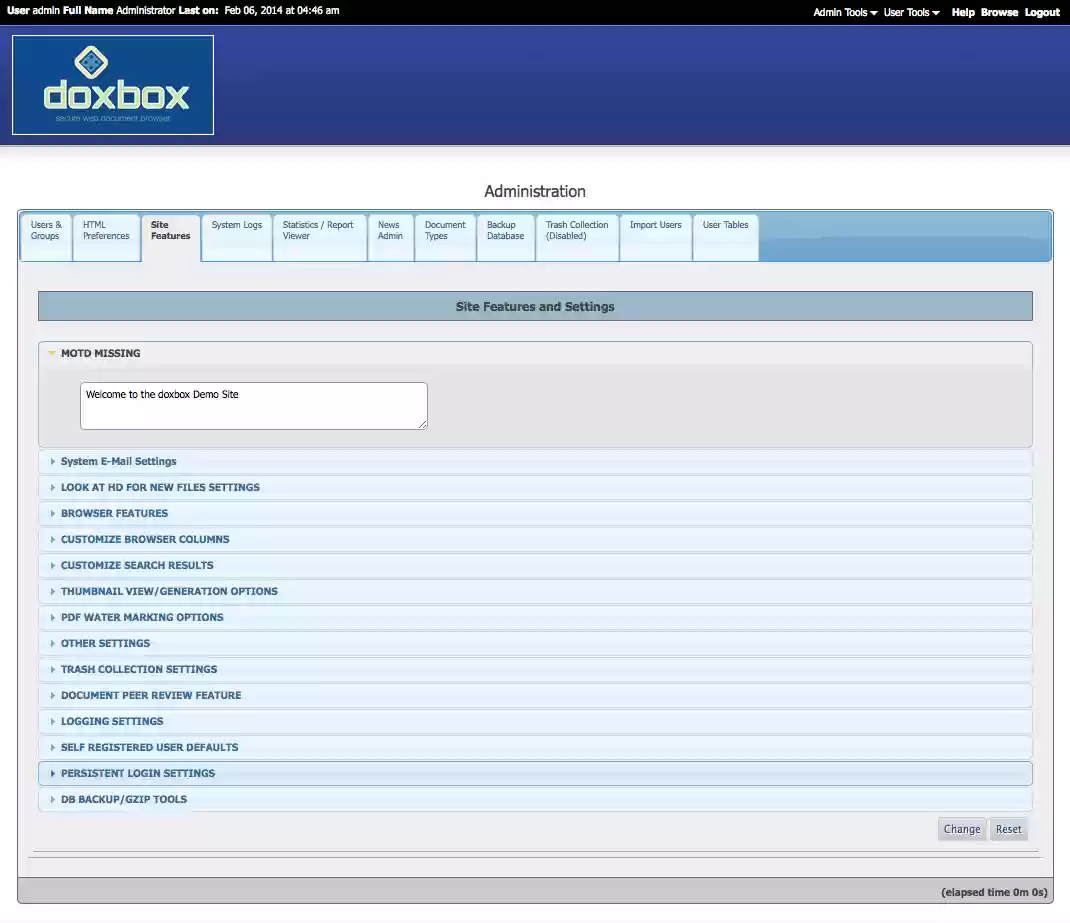Click the Reset button
The height and width of the screenshot is (923, 1070).
[1008, 828]
